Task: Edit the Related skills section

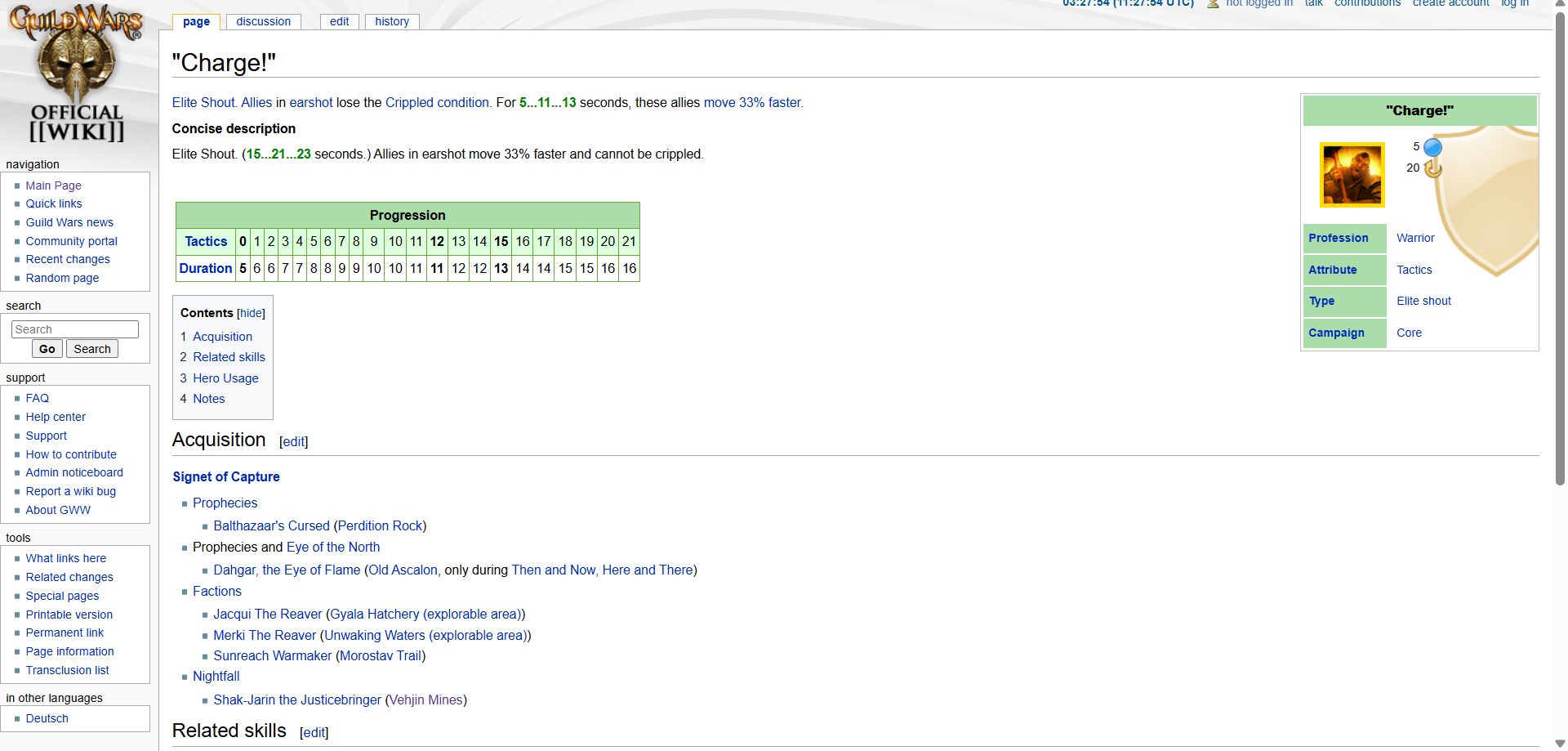Action: point(314,732)
